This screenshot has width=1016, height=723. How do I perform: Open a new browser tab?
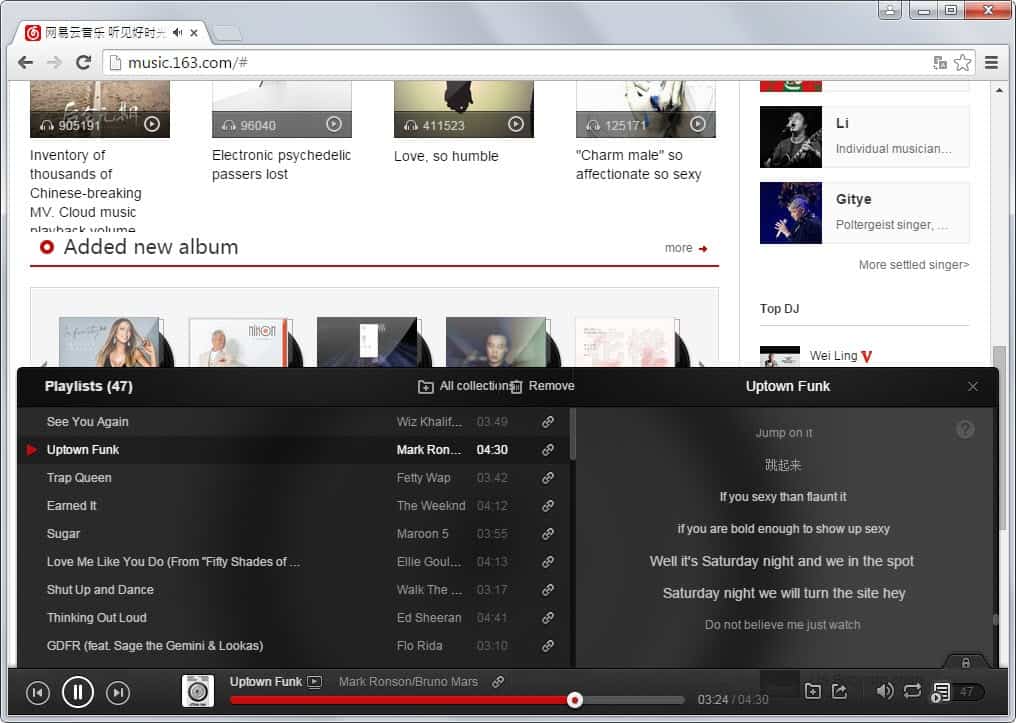coord(227,32)
